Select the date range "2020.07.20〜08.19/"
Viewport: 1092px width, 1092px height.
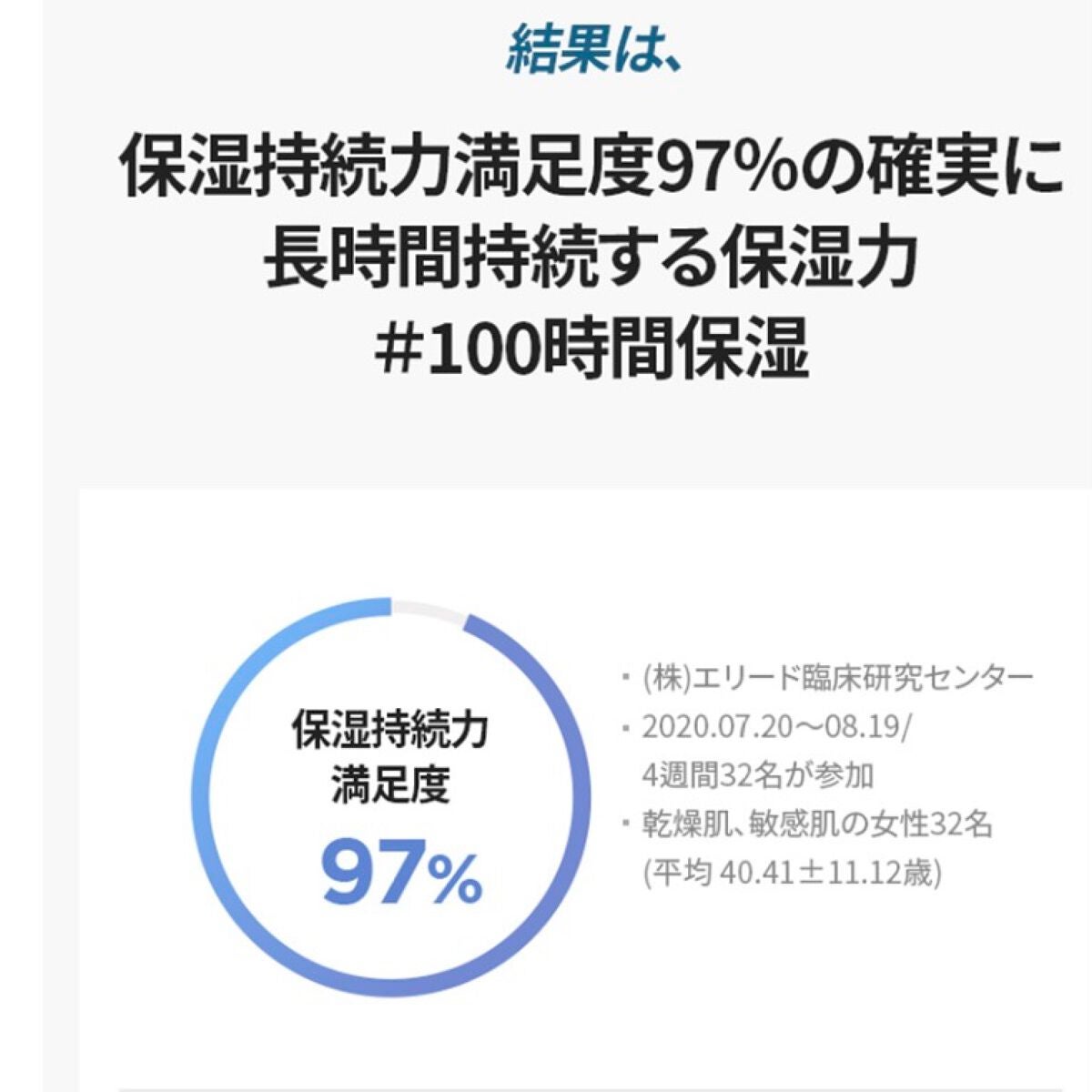coord(771,726)
